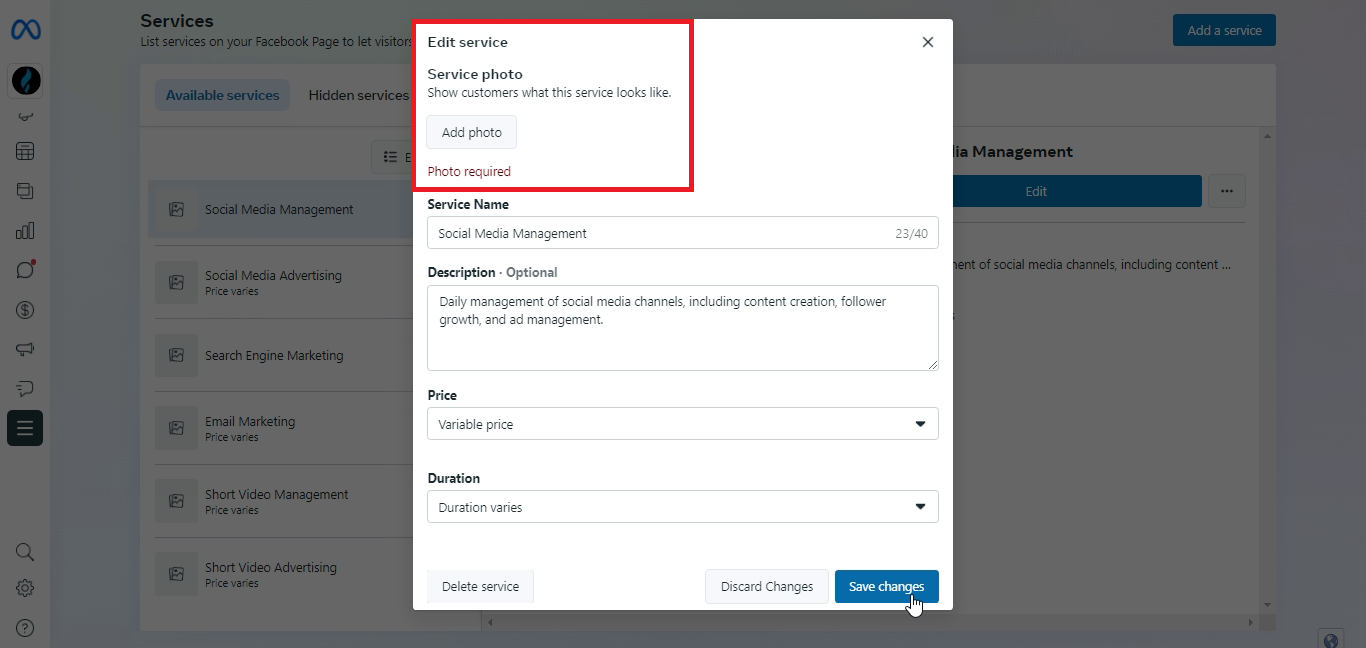This screenshot has height=648, width=1366.
Task: Open the Help question mark icon
Action: tap(25, 628)
